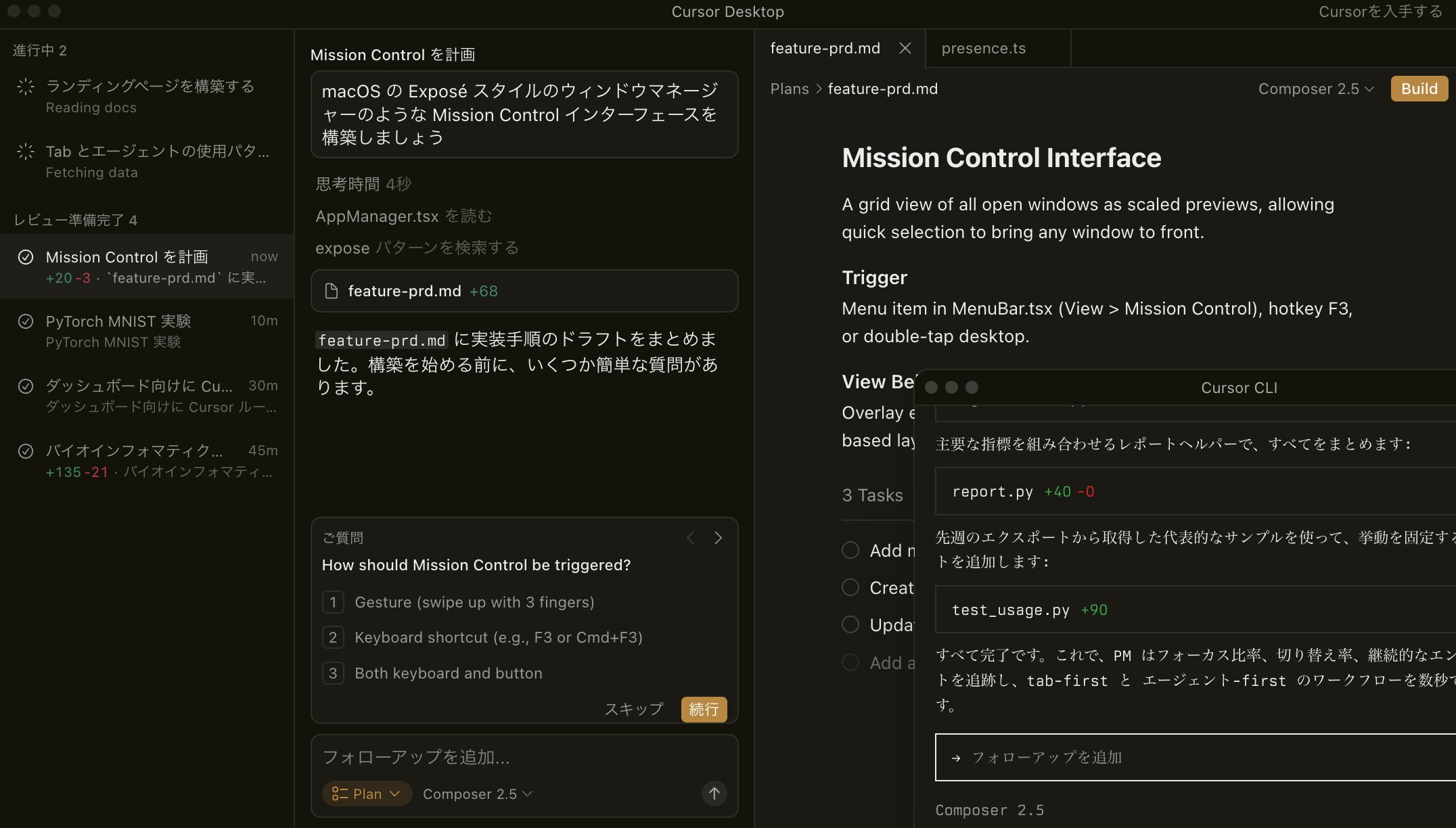Open Composer 2.5 dropdown beside Build
1456x828 pixels.
[1316, 89]
